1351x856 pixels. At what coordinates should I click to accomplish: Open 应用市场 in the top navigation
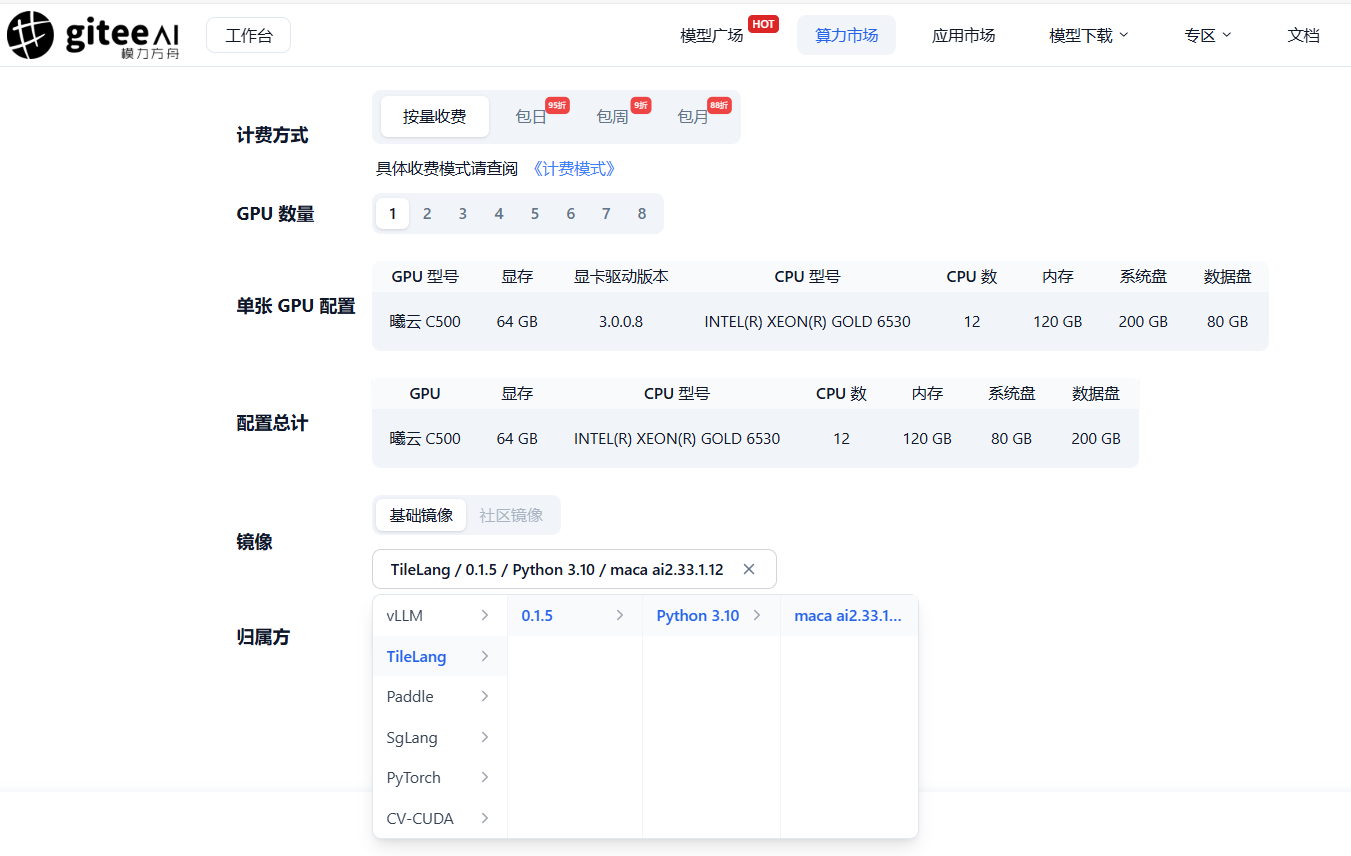pyautogui.click(x=963, y=35)
